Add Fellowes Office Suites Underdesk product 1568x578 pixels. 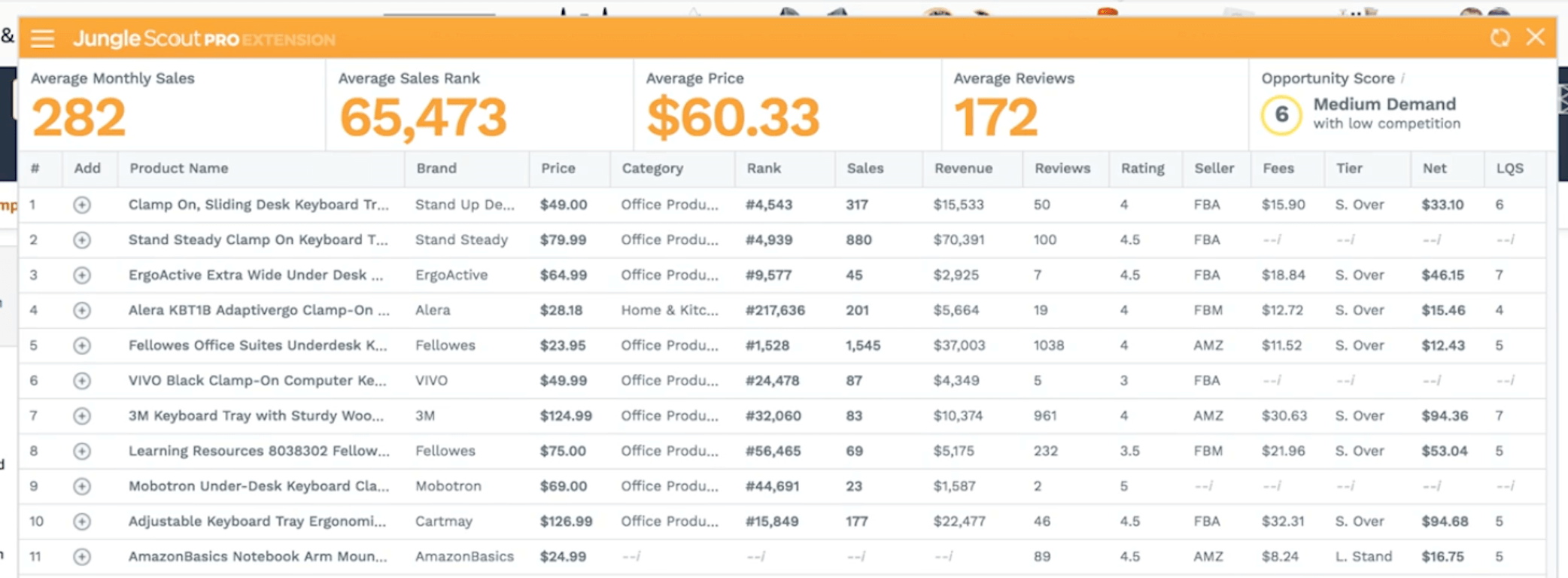[82, 345]
